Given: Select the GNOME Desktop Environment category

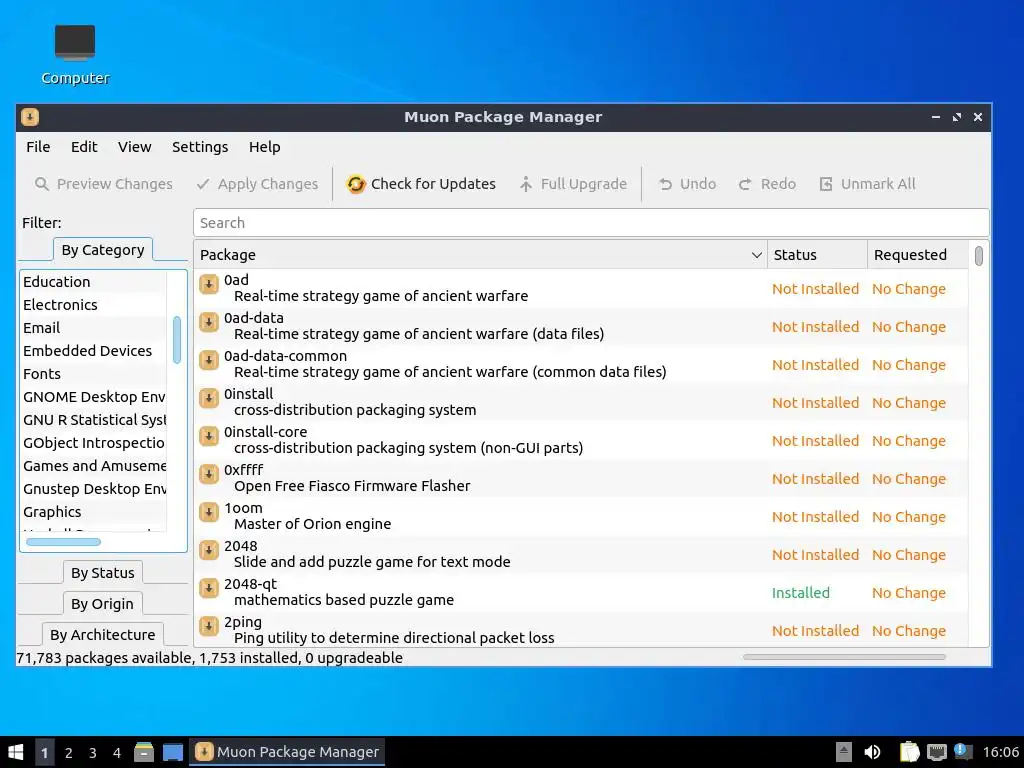Looking at the screenshot, I should click(x=93, y=397).
